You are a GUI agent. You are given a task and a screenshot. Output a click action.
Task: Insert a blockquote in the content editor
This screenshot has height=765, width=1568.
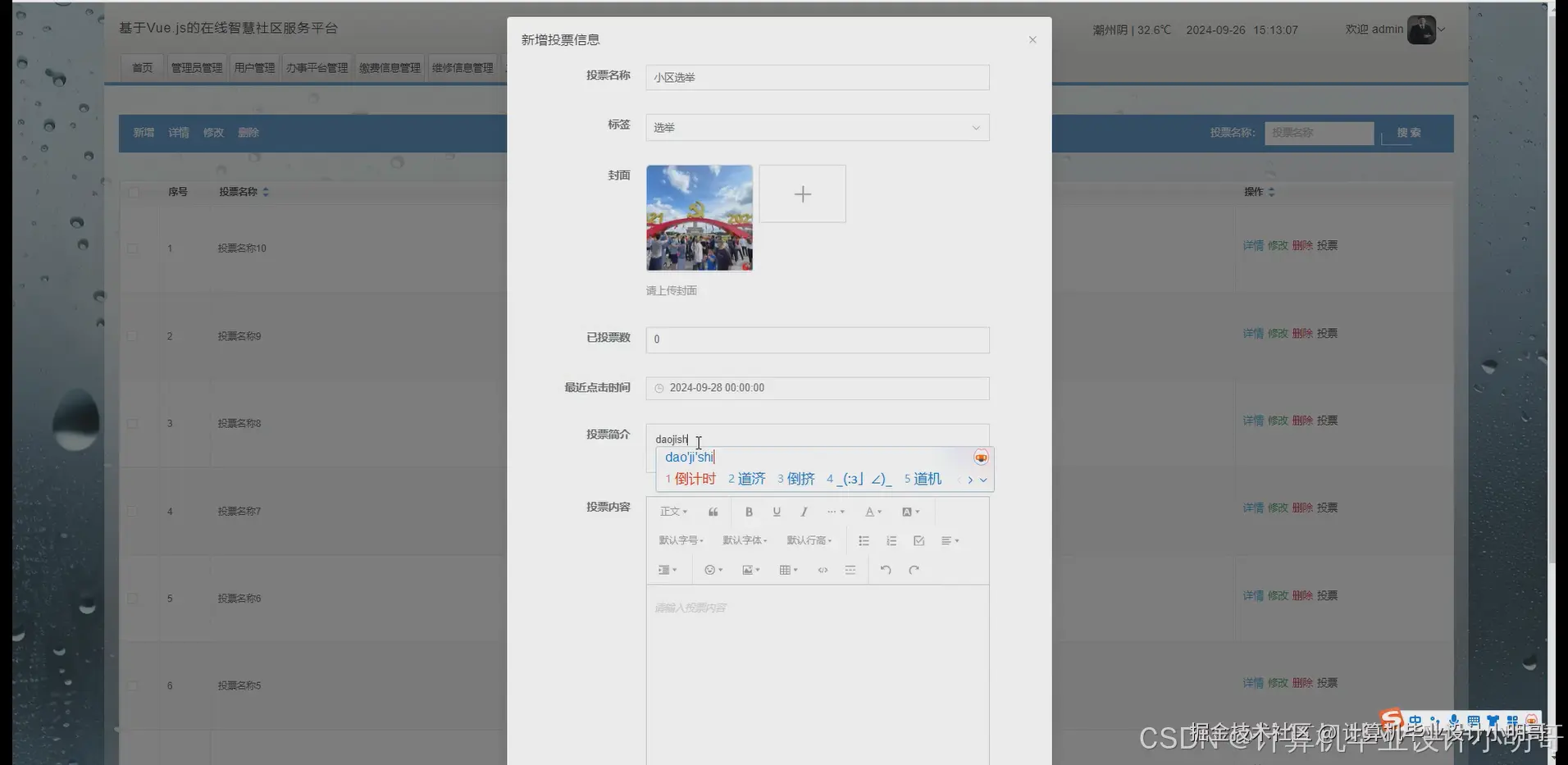coord(712,511)
